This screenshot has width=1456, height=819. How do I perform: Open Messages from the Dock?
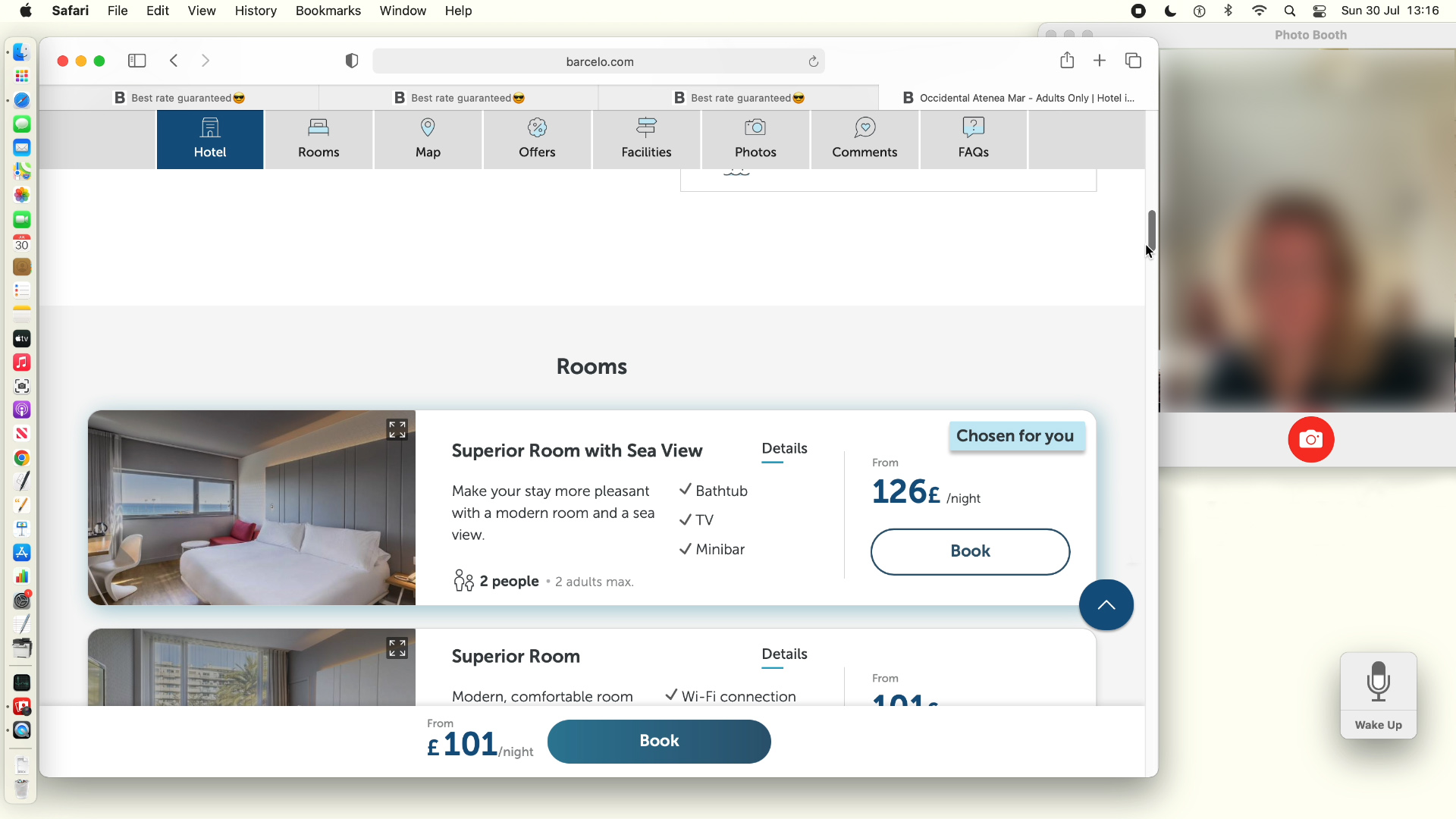(x=22, y=124)
